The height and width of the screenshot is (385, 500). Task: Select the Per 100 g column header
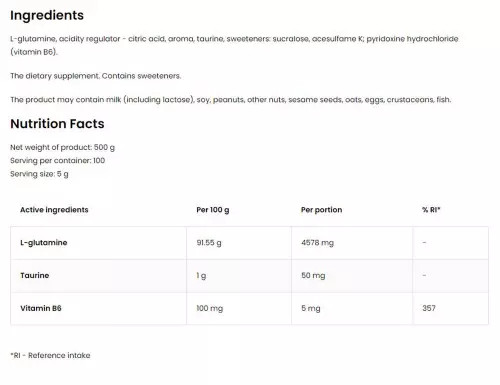tap(213, 210)
